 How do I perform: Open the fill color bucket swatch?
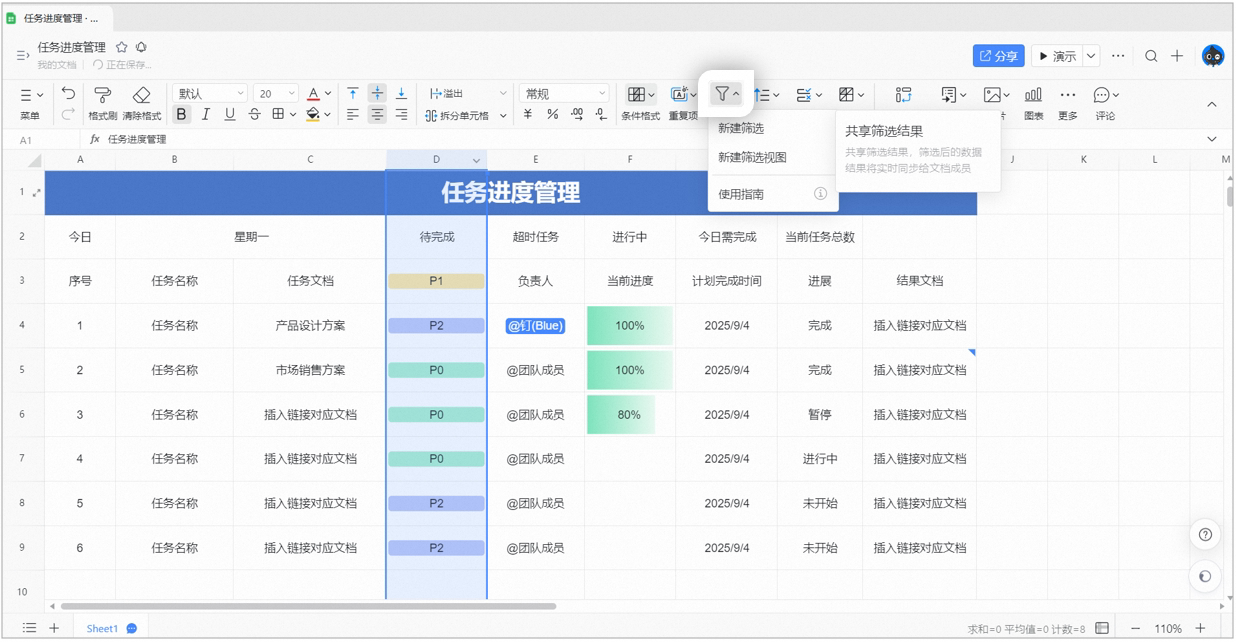312,115
